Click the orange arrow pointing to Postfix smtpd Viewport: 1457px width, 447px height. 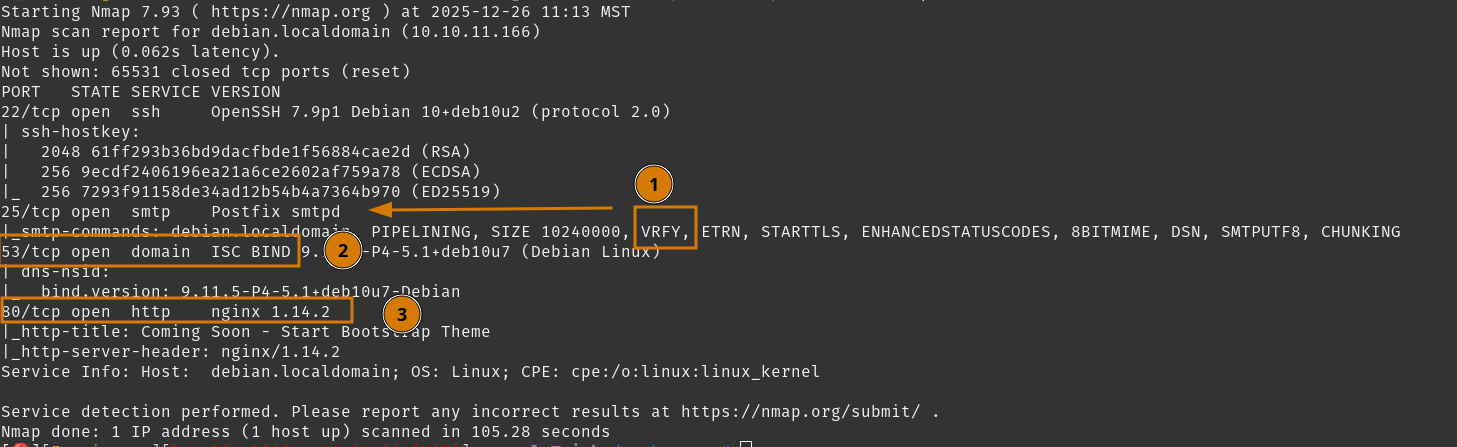pyautogui.click(x=500, y=210)
